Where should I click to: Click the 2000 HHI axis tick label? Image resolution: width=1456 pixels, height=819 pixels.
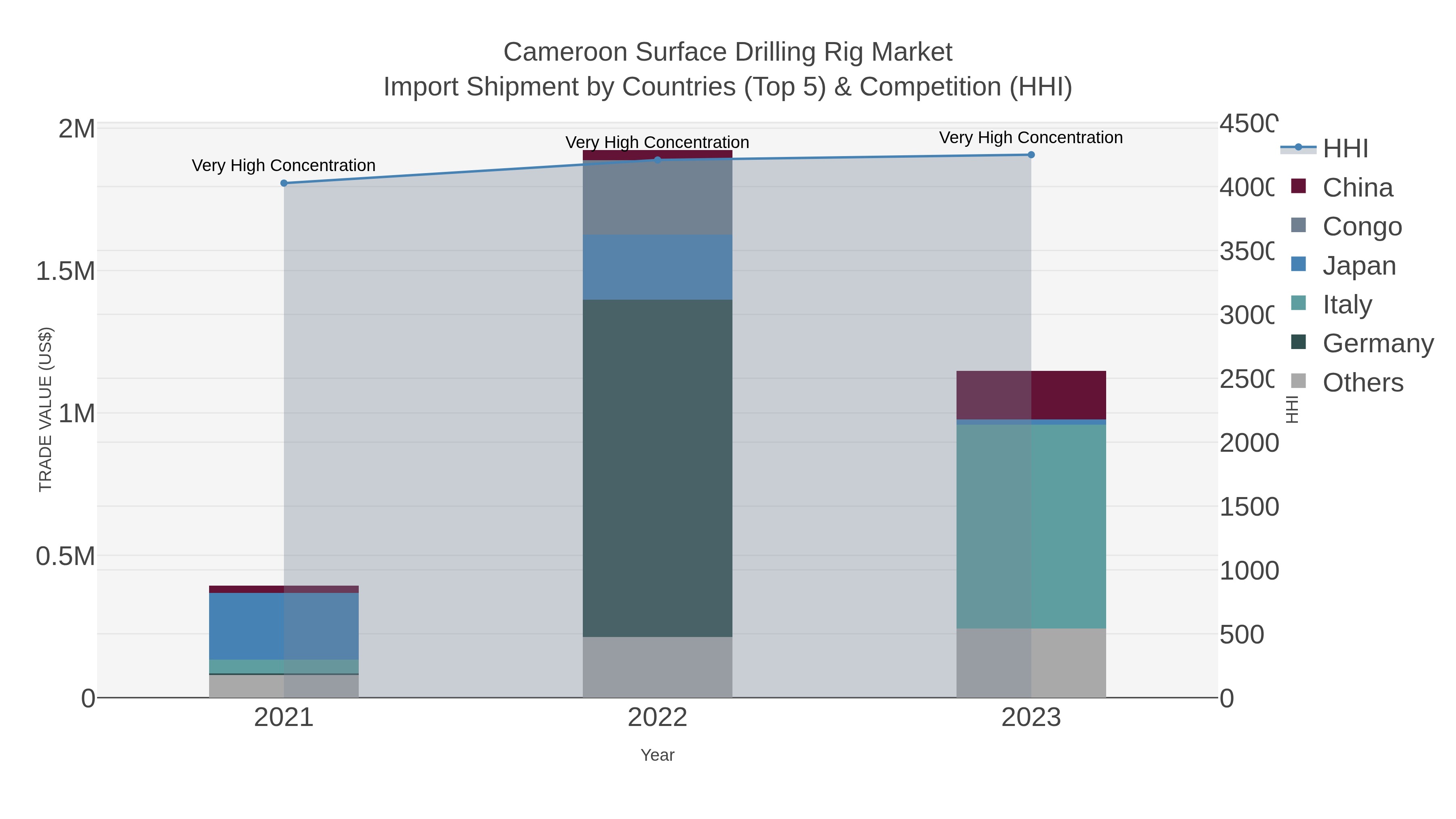[x=1249, y=443]
